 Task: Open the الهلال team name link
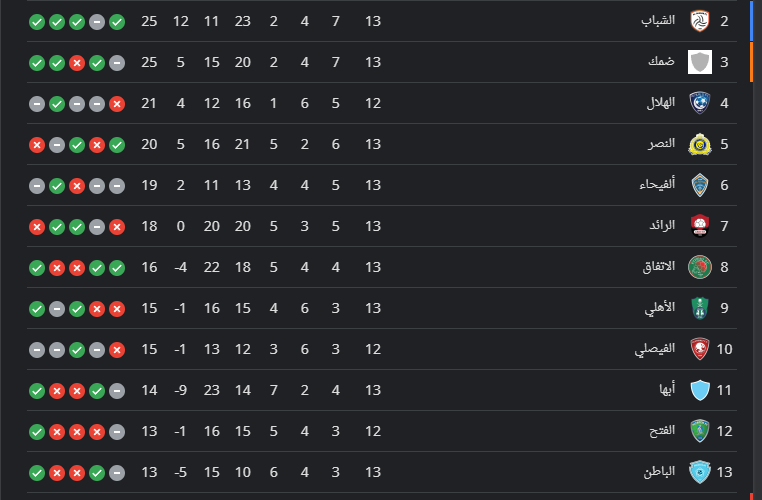coord(660,103)
